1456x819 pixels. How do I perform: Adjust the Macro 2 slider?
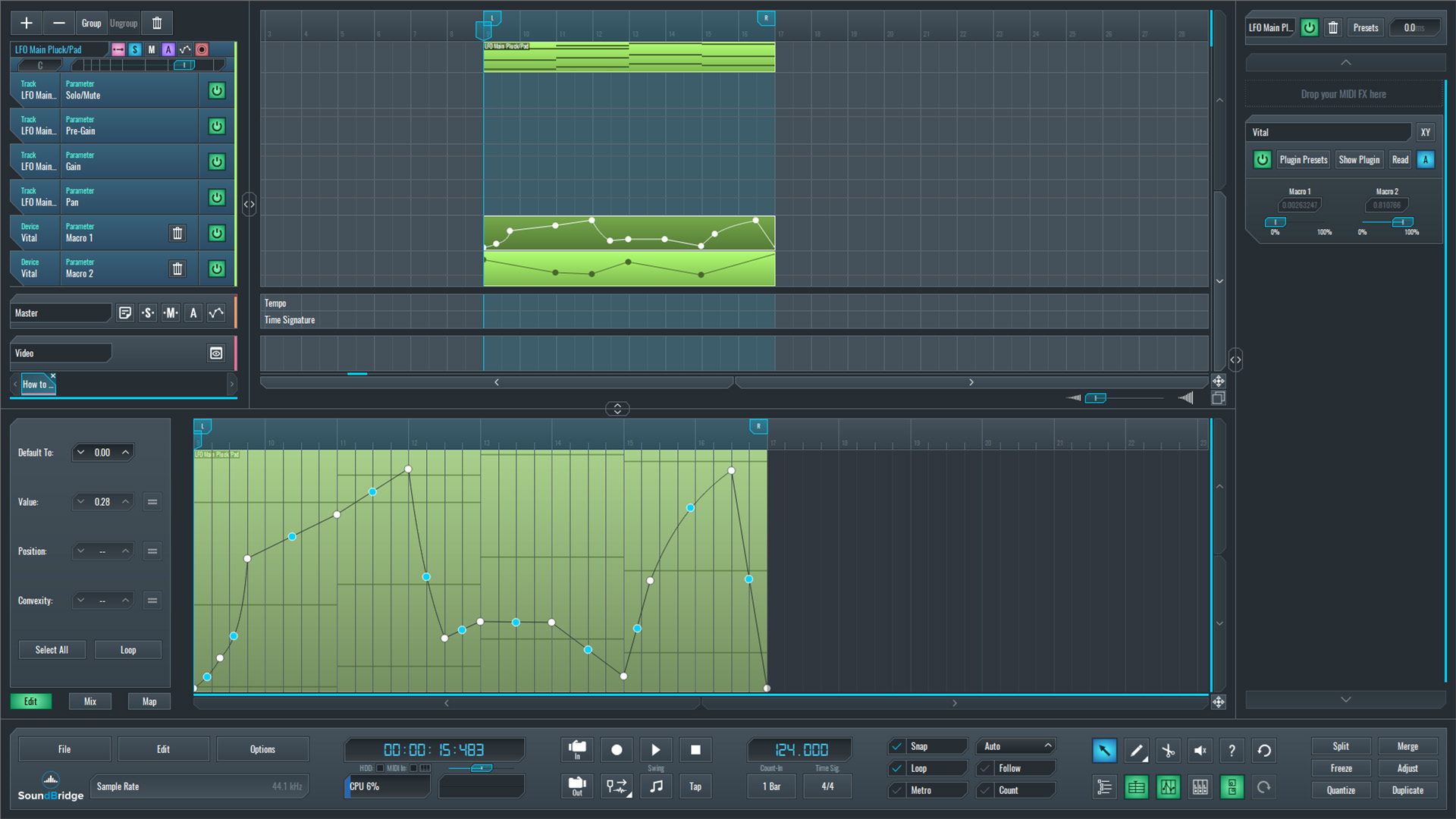tap(1402, 222)
